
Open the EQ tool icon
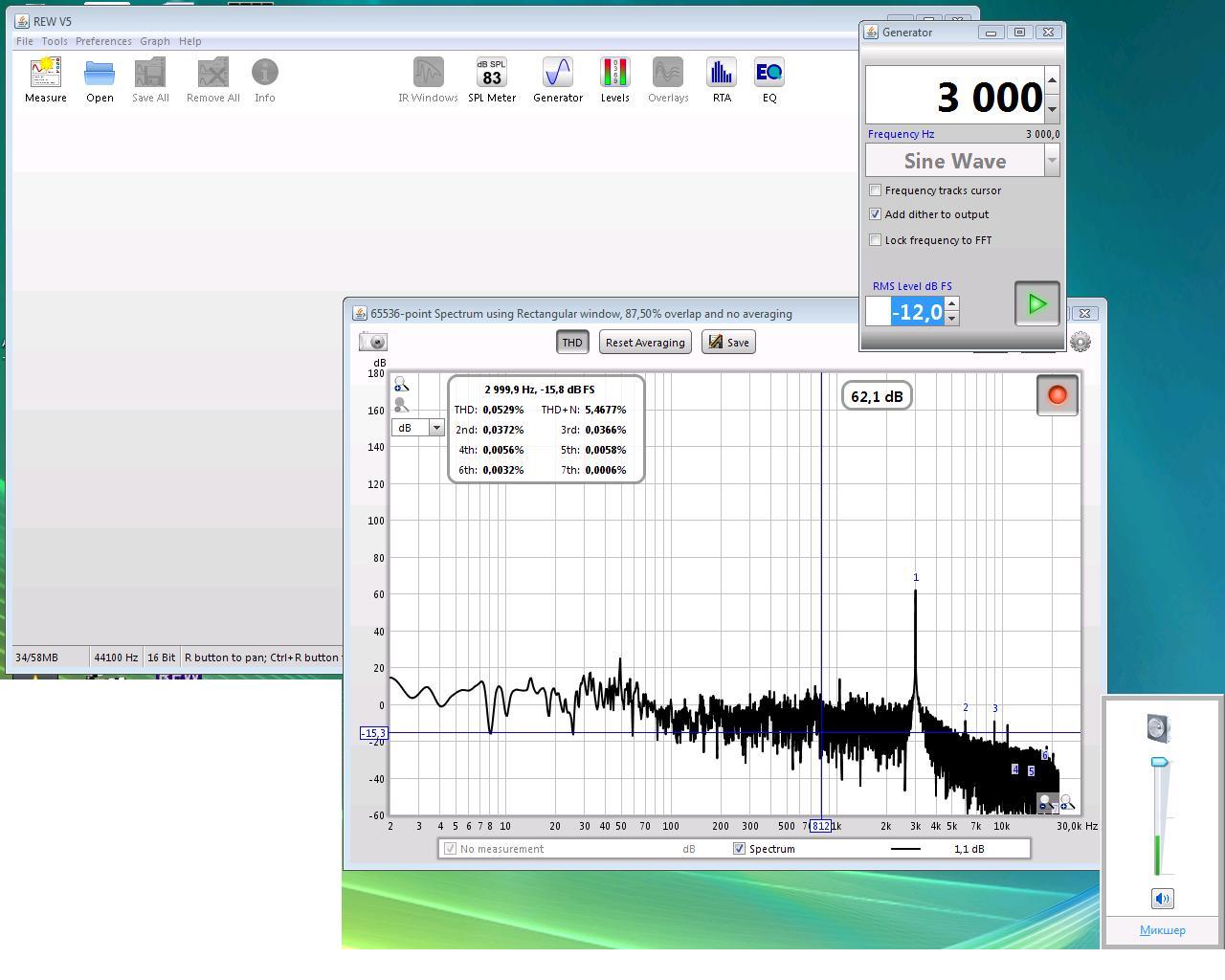coord(769,80)
